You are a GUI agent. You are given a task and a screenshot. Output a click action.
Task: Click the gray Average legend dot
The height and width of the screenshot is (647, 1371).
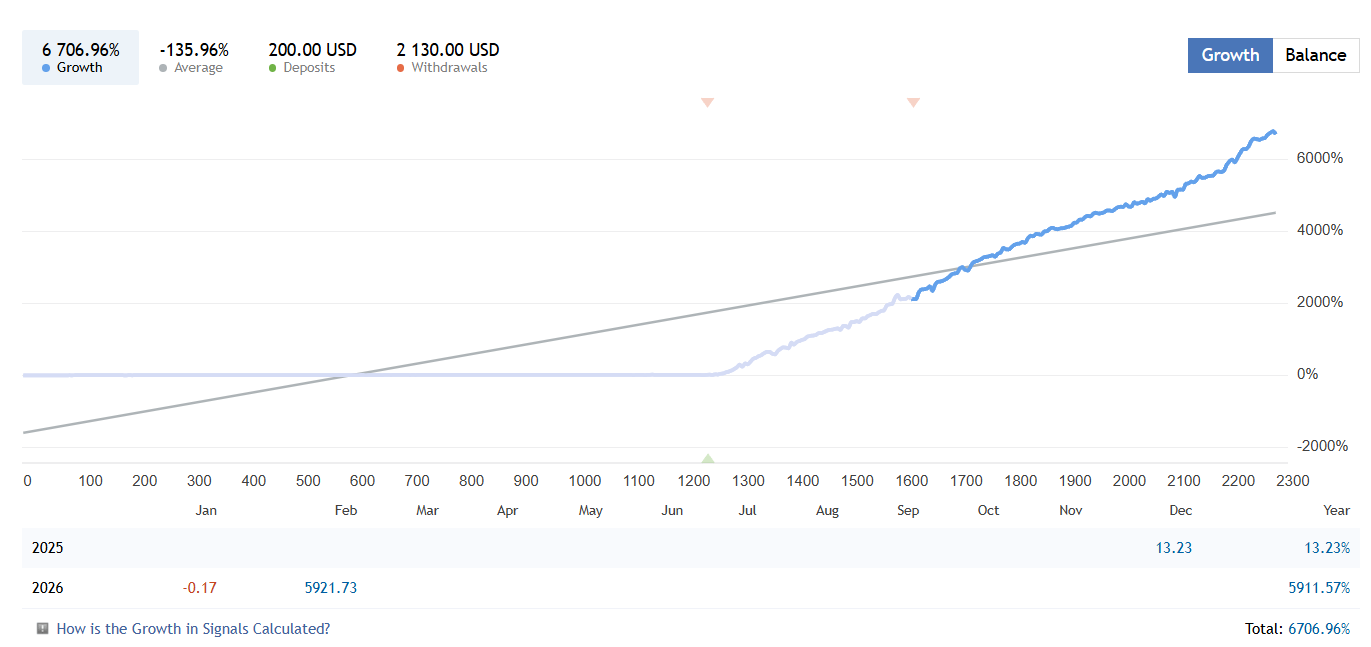163,68
